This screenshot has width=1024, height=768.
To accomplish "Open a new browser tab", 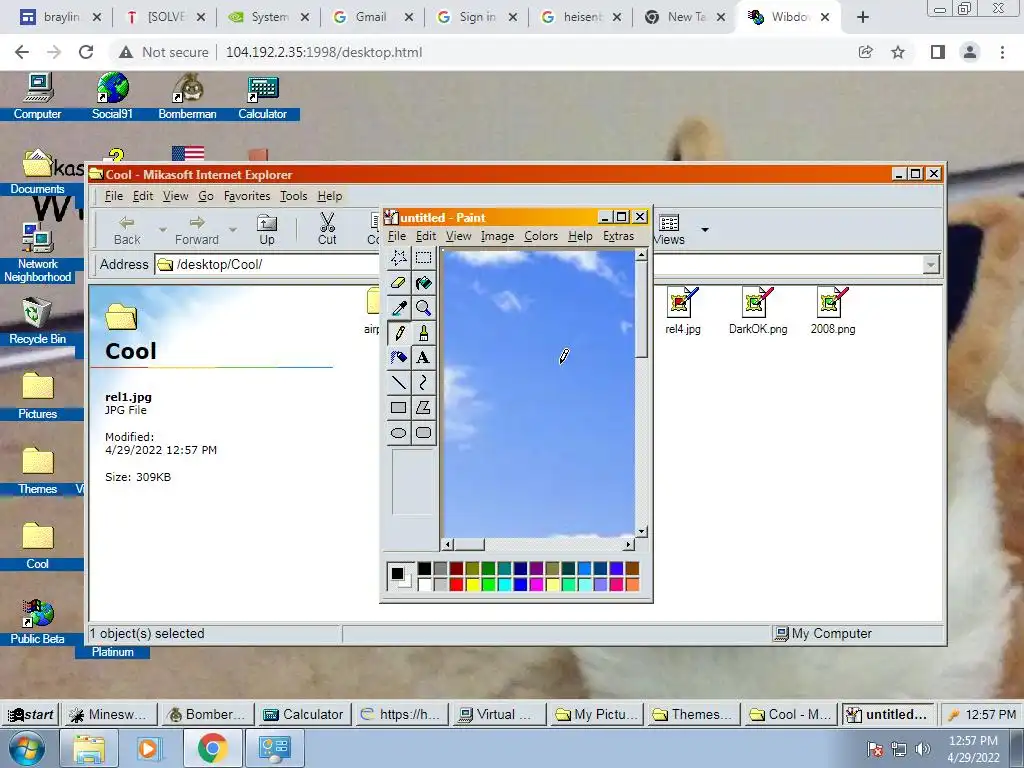I will 863,17.
